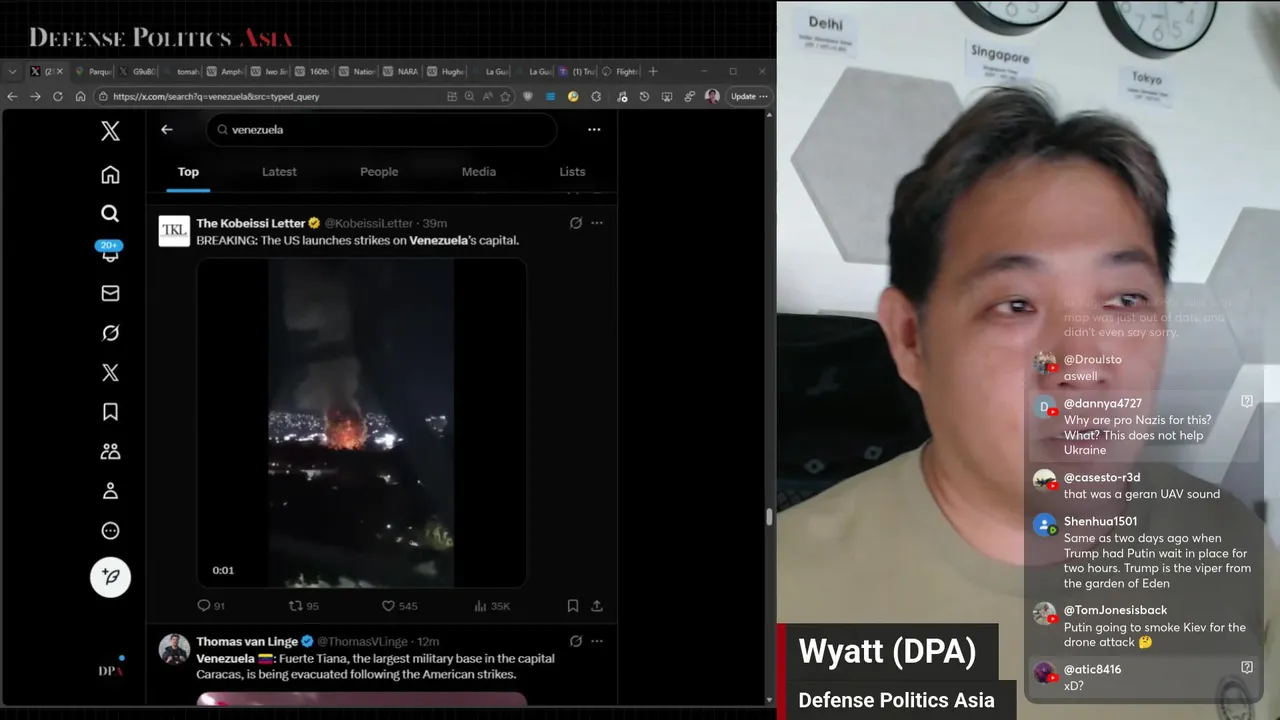
Task: Share the Kobeissi Letter post
Action: click(597, 606)
